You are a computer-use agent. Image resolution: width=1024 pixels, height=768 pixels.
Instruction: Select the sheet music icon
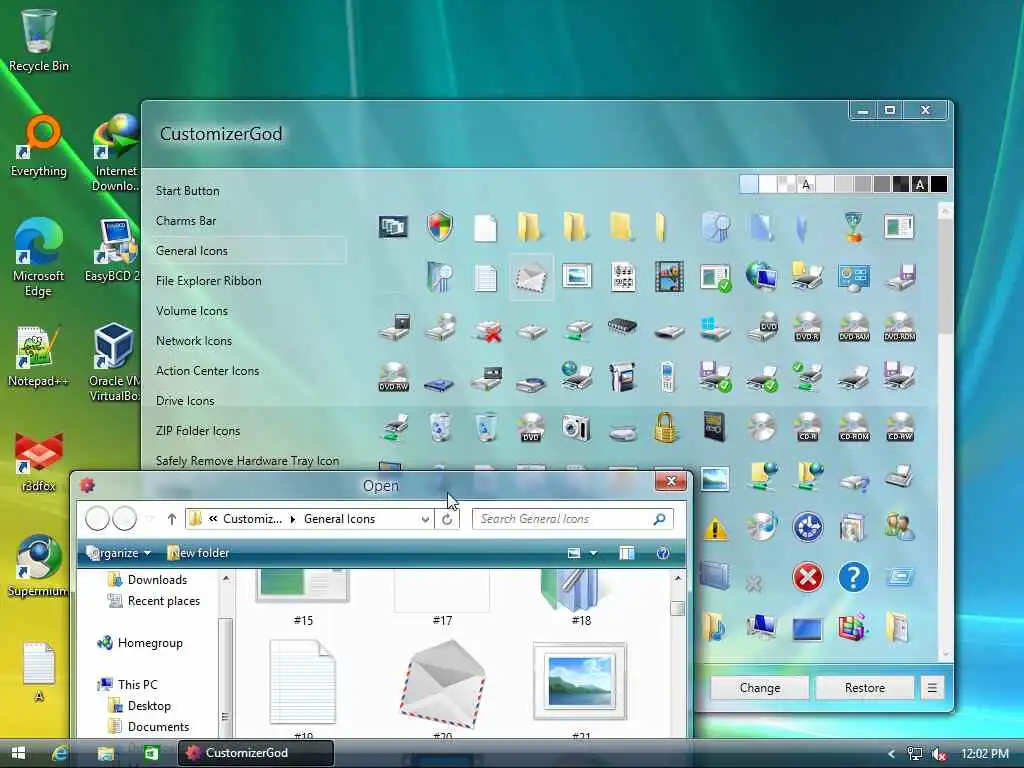tap(623, 277)
